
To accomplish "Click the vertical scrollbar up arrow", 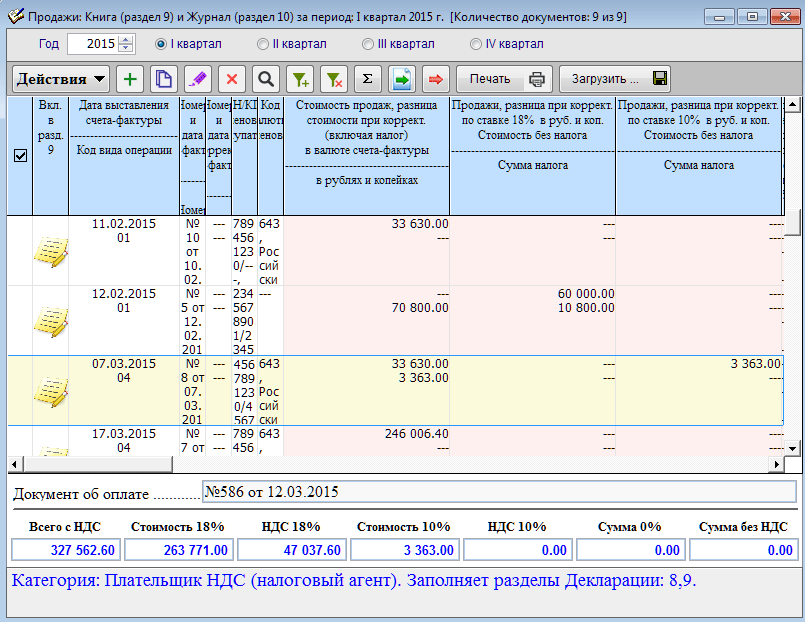I will pyautogui.click(x=792, y=105).
